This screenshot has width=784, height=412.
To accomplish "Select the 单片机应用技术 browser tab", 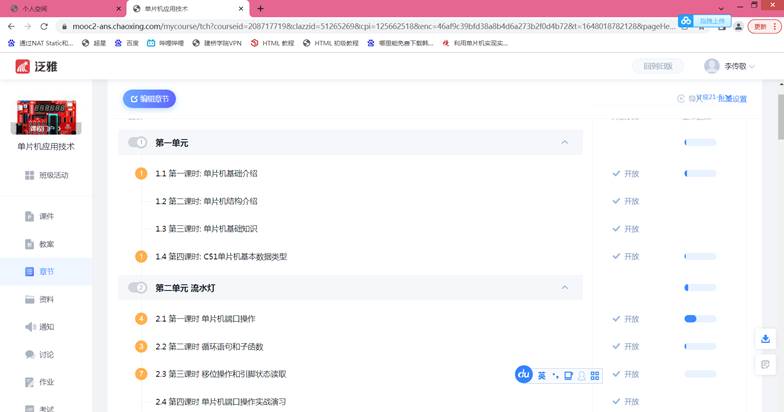I will [188, 8].
